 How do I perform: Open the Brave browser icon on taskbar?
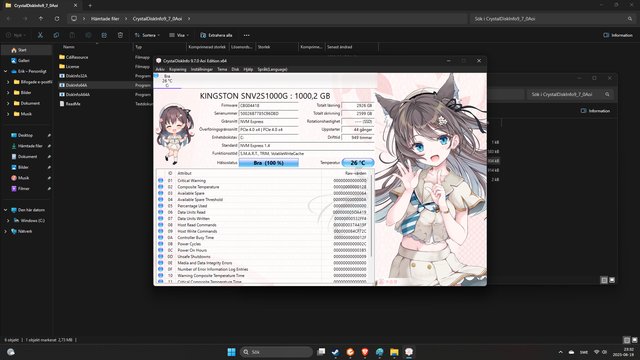pos(365,352)
